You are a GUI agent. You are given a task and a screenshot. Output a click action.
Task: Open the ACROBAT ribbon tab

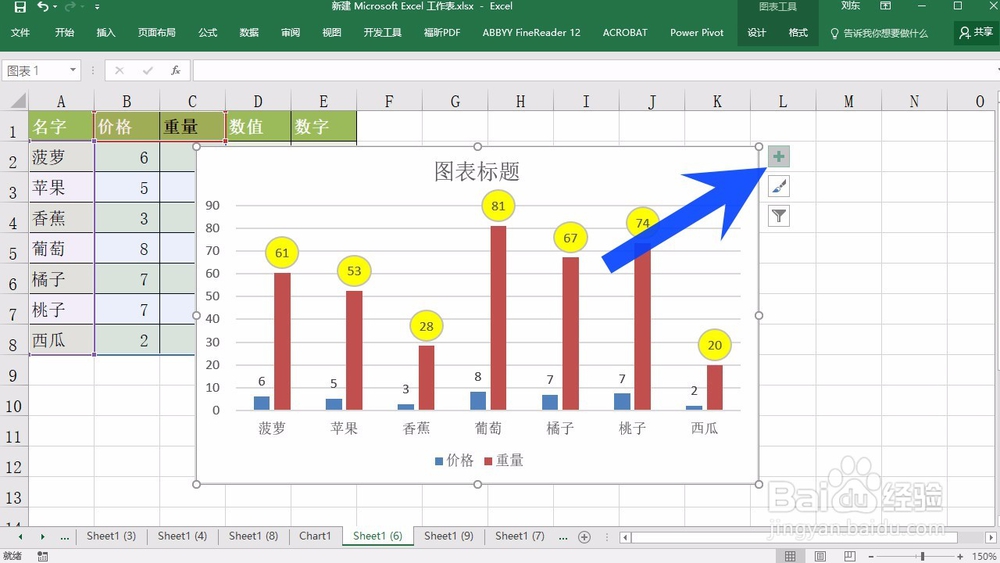[x=625, y=33]
